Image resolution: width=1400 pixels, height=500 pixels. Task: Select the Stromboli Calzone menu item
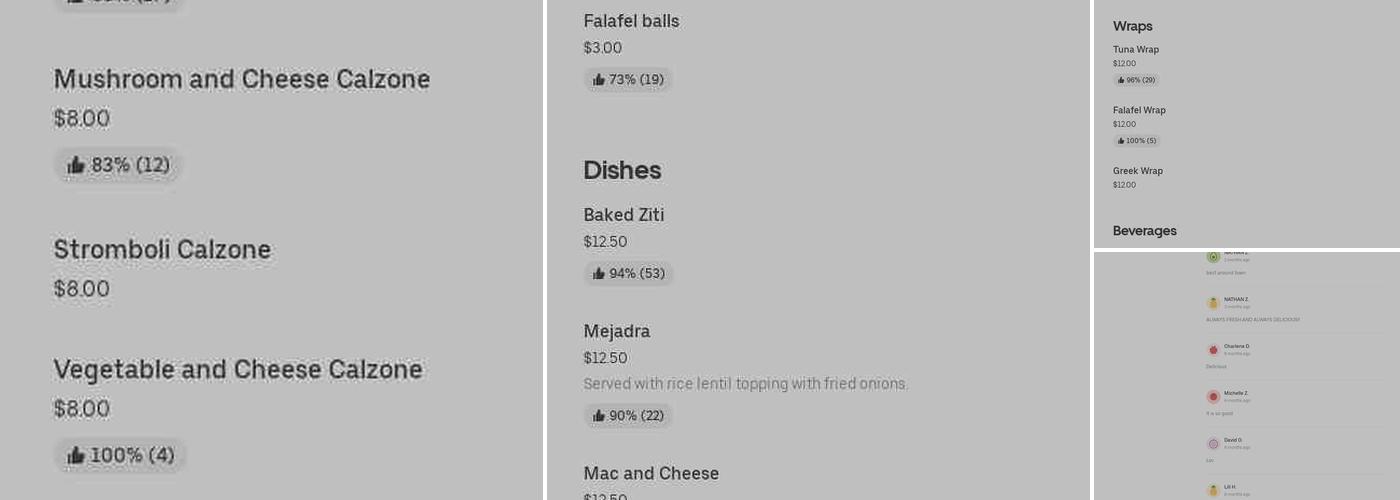click(162, 250)
